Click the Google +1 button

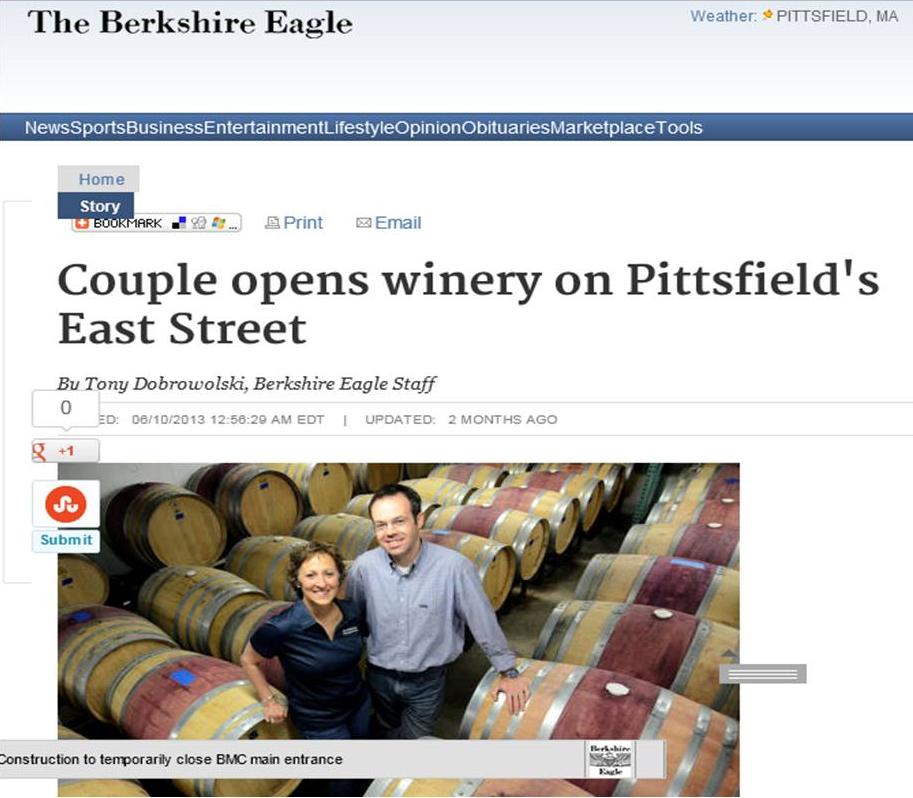pos(66,450)
